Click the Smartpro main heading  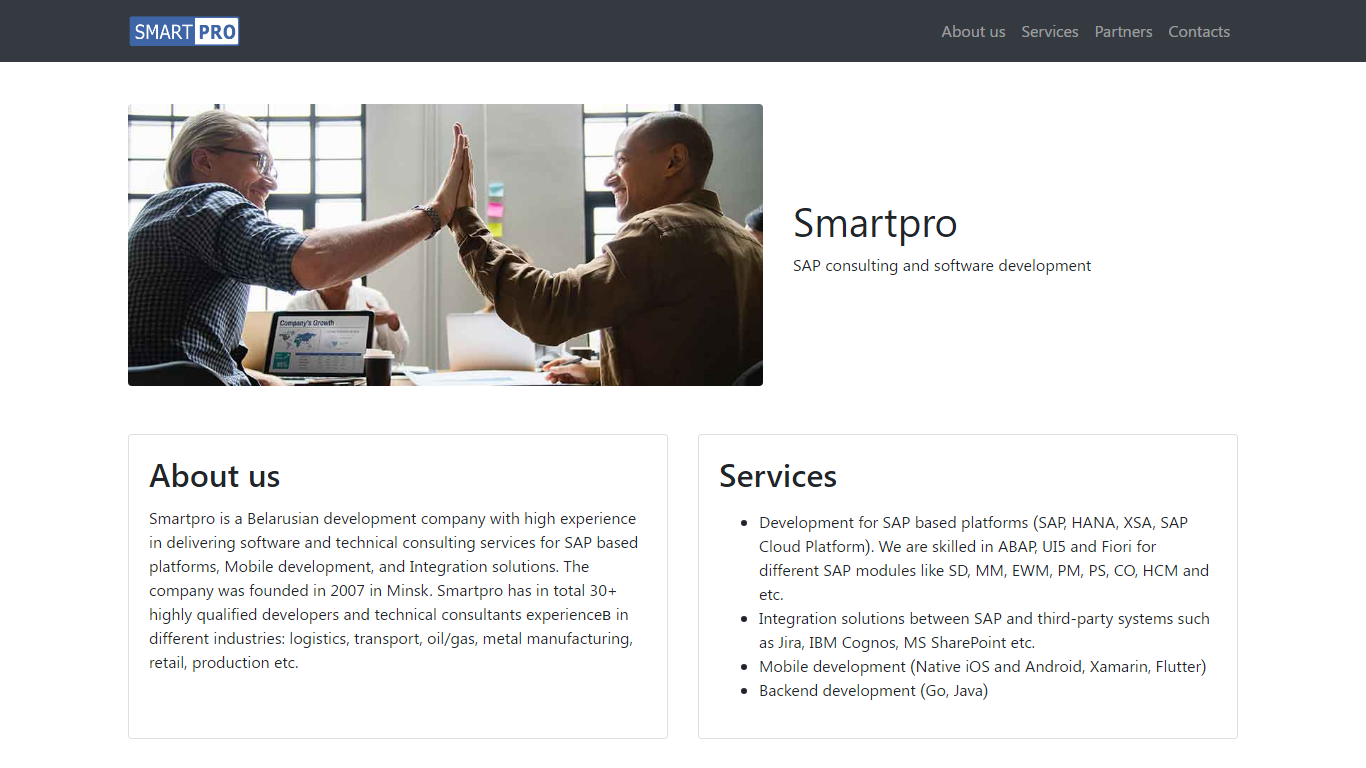coord(875,223)
